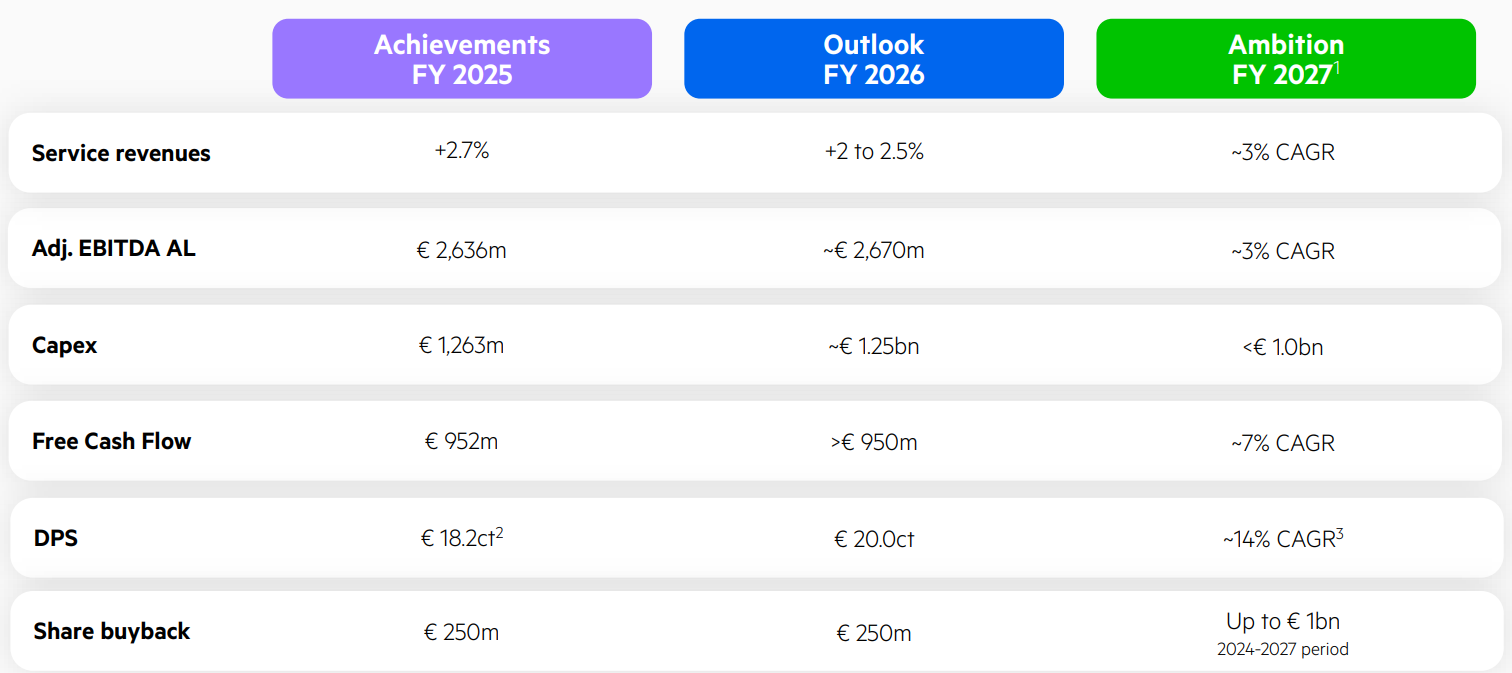Viewport: 1512px width, 673px height.
Task: Select the Outlook FY 2026 header
Action: tap(874, 59)
